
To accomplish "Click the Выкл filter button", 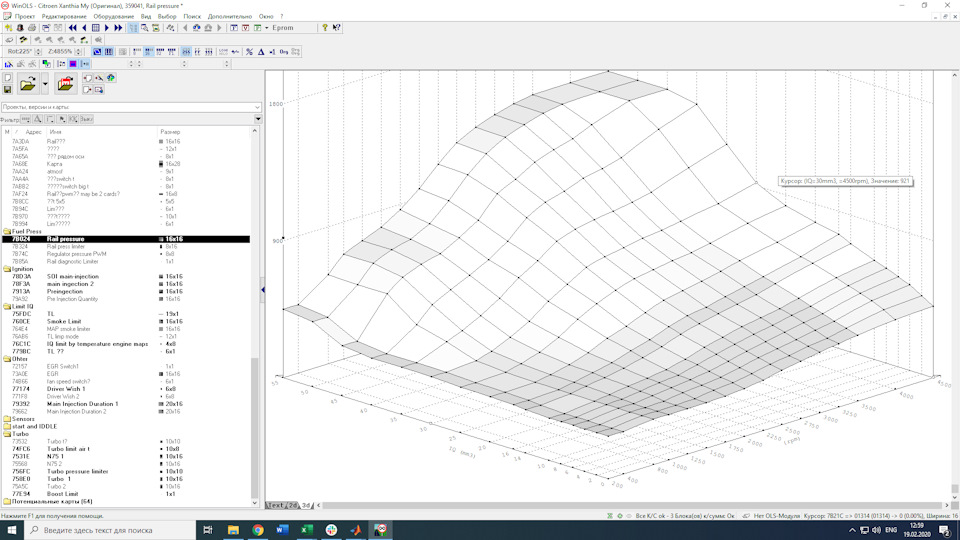I will [86, 119].
